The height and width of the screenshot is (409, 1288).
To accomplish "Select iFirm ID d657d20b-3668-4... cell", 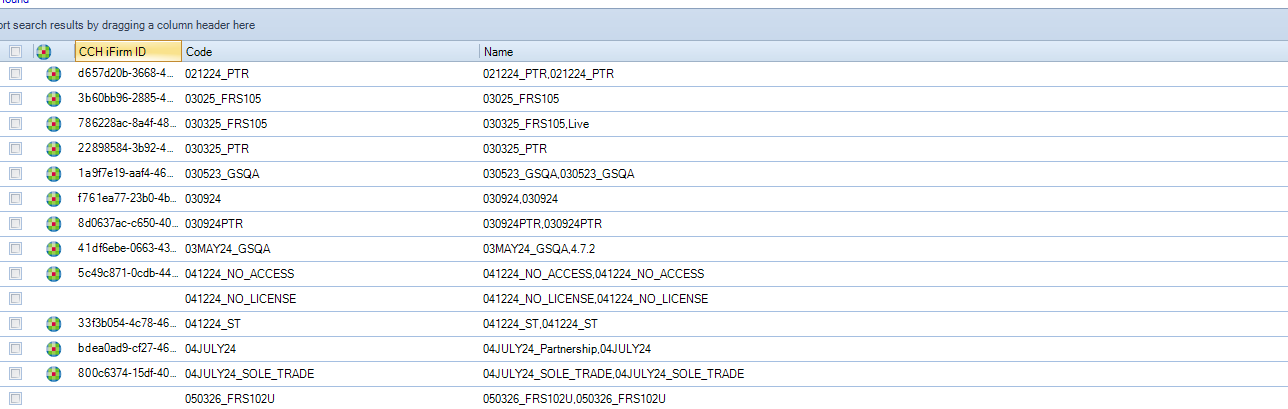I will [128, 74].
